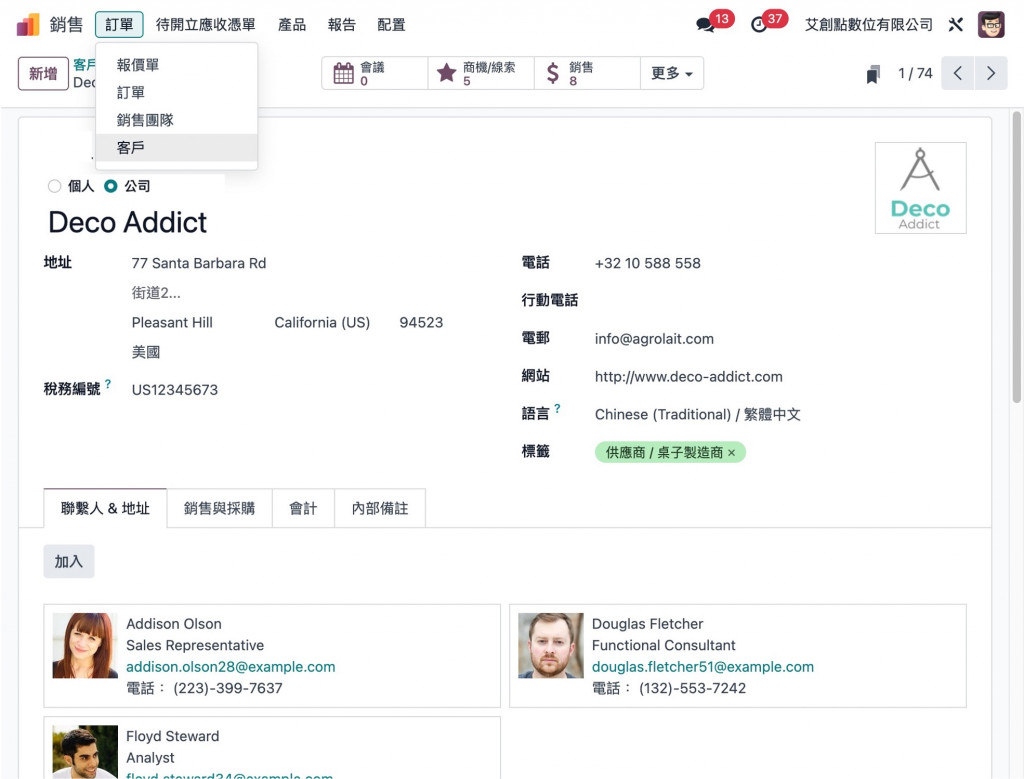Open the Odoo Sales app logo
The width and height of the screenshot is (1024, 779).
coord(28,25)
